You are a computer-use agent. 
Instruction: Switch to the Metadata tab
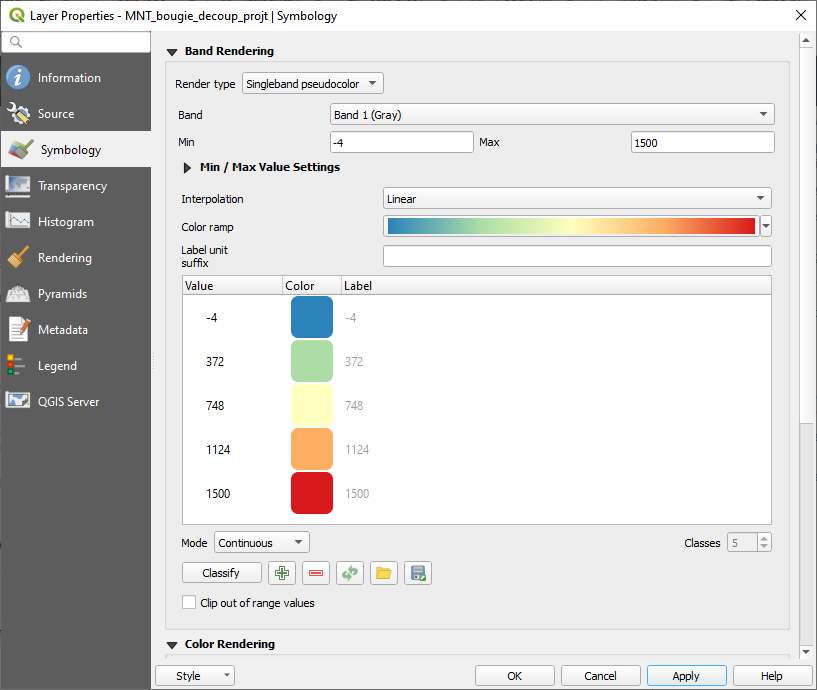pyautogui.click(x=63, y=330)
